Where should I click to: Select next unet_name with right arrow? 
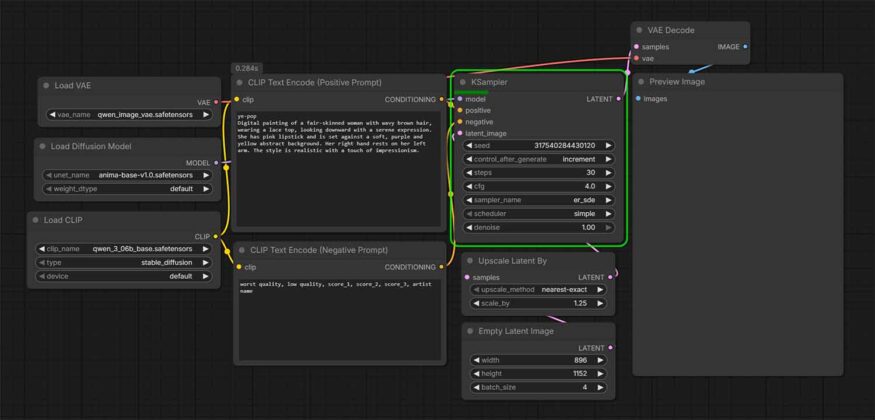(206, 175)
